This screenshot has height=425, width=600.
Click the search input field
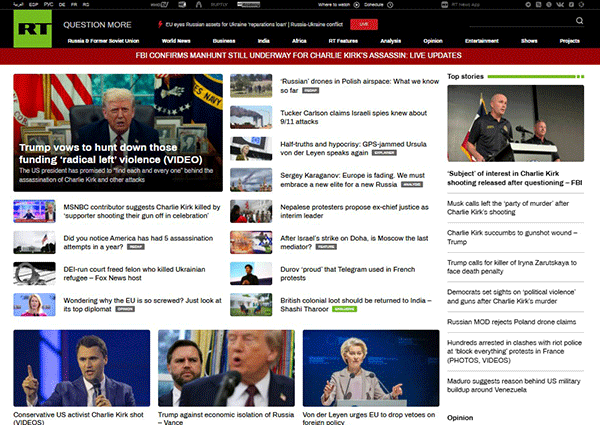(x=521, y=21)
